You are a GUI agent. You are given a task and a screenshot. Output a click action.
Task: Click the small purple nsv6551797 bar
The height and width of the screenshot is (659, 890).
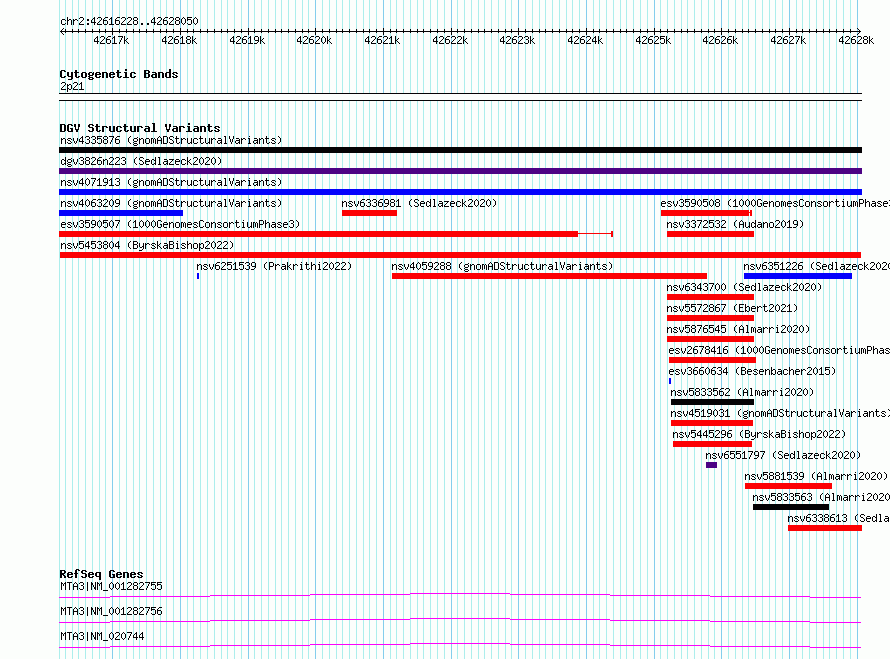tap(711, 465)
